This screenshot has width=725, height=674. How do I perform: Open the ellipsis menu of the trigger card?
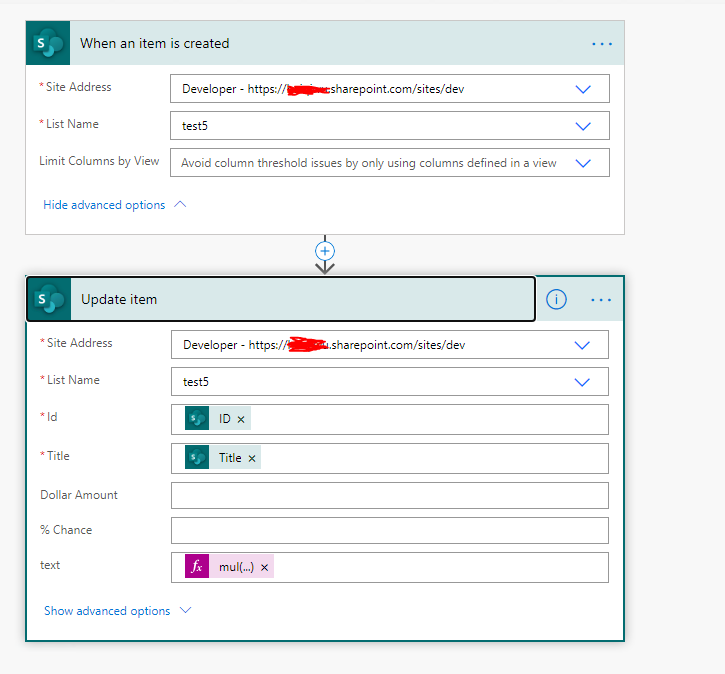602,44
